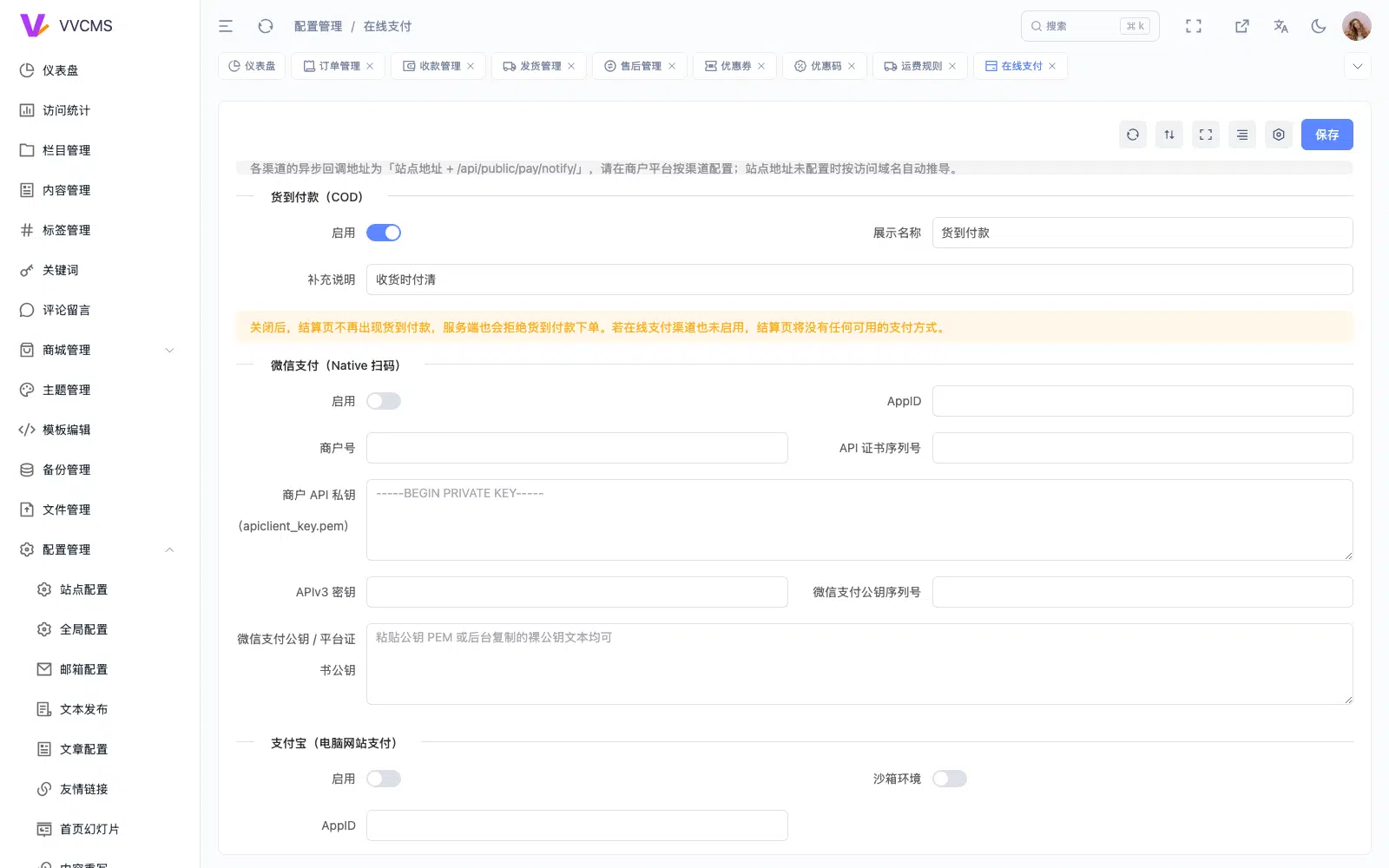This screenshot has height=868, width=1389.
Task: Open 仪表盘 in the sidebar
Action: click(100, 70)
